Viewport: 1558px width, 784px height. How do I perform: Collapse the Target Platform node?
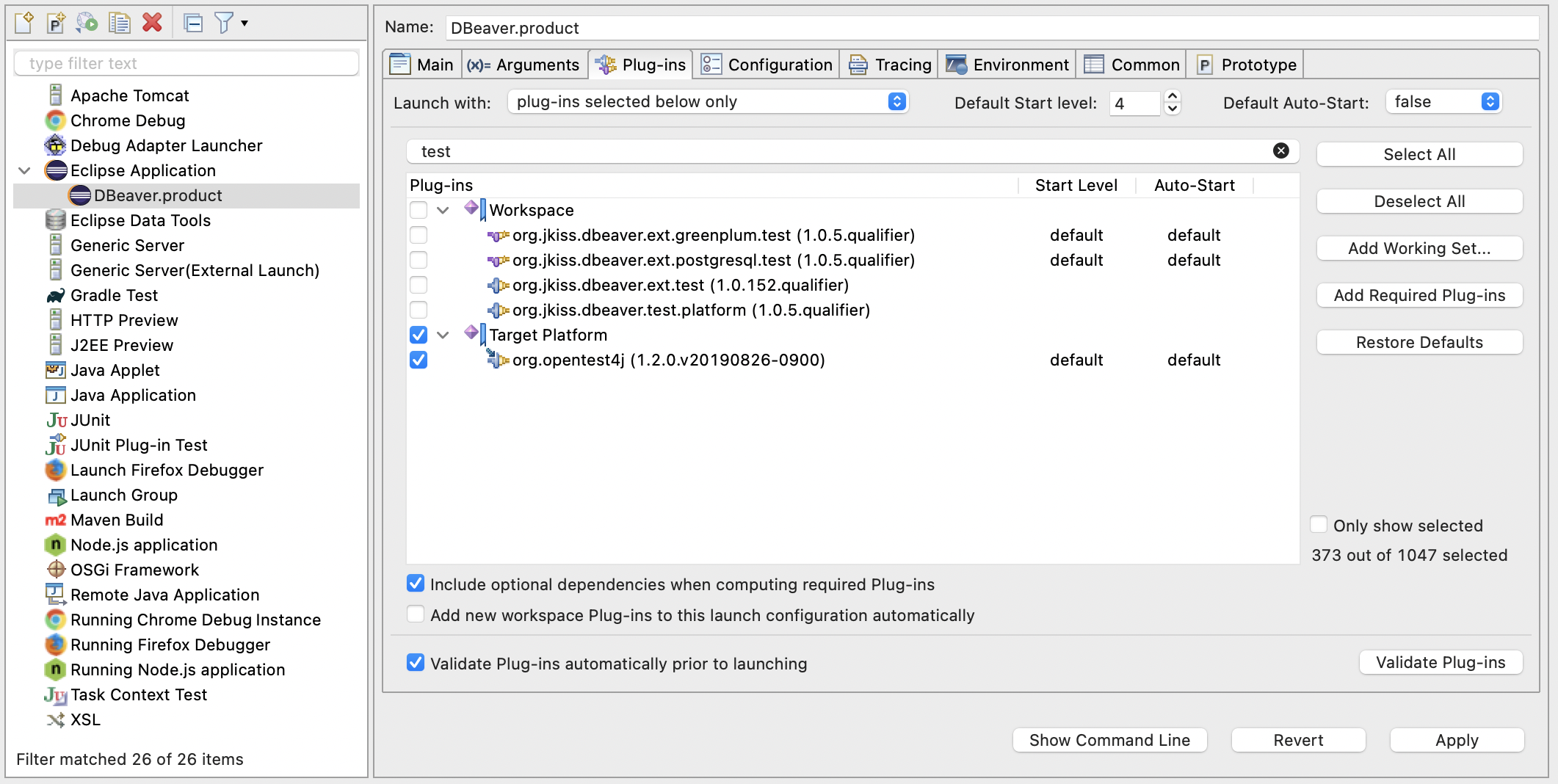click(x=443, y=335)
